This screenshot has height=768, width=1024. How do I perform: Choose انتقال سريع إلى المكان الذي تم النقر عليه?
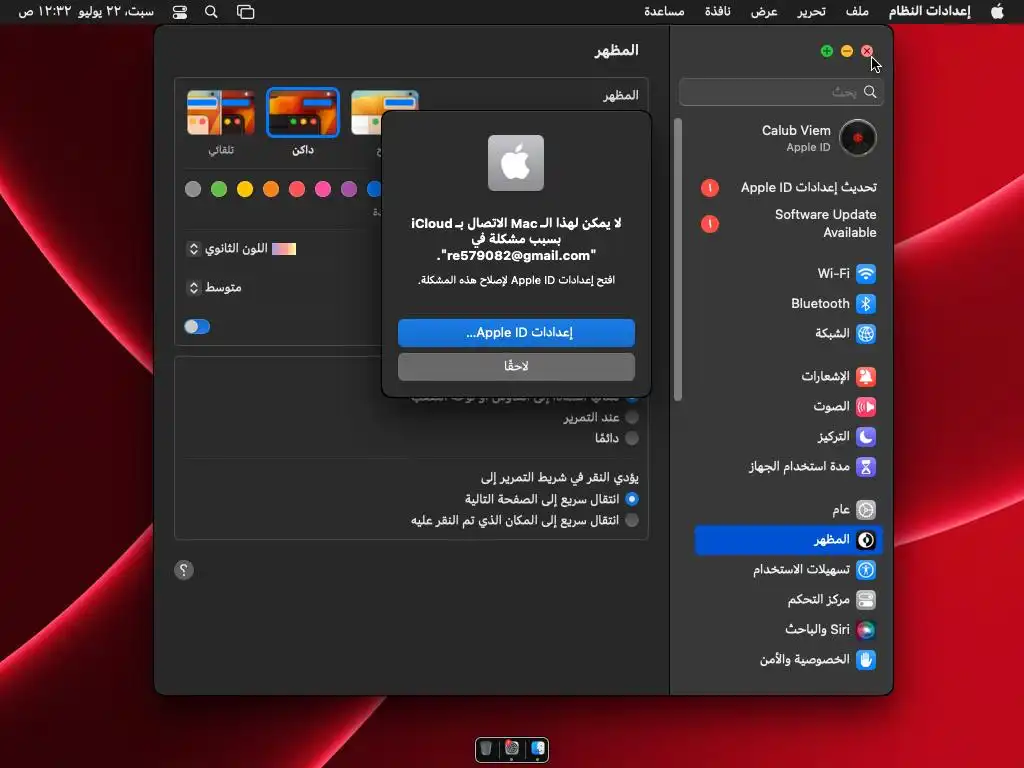click(x=632, y=520)
